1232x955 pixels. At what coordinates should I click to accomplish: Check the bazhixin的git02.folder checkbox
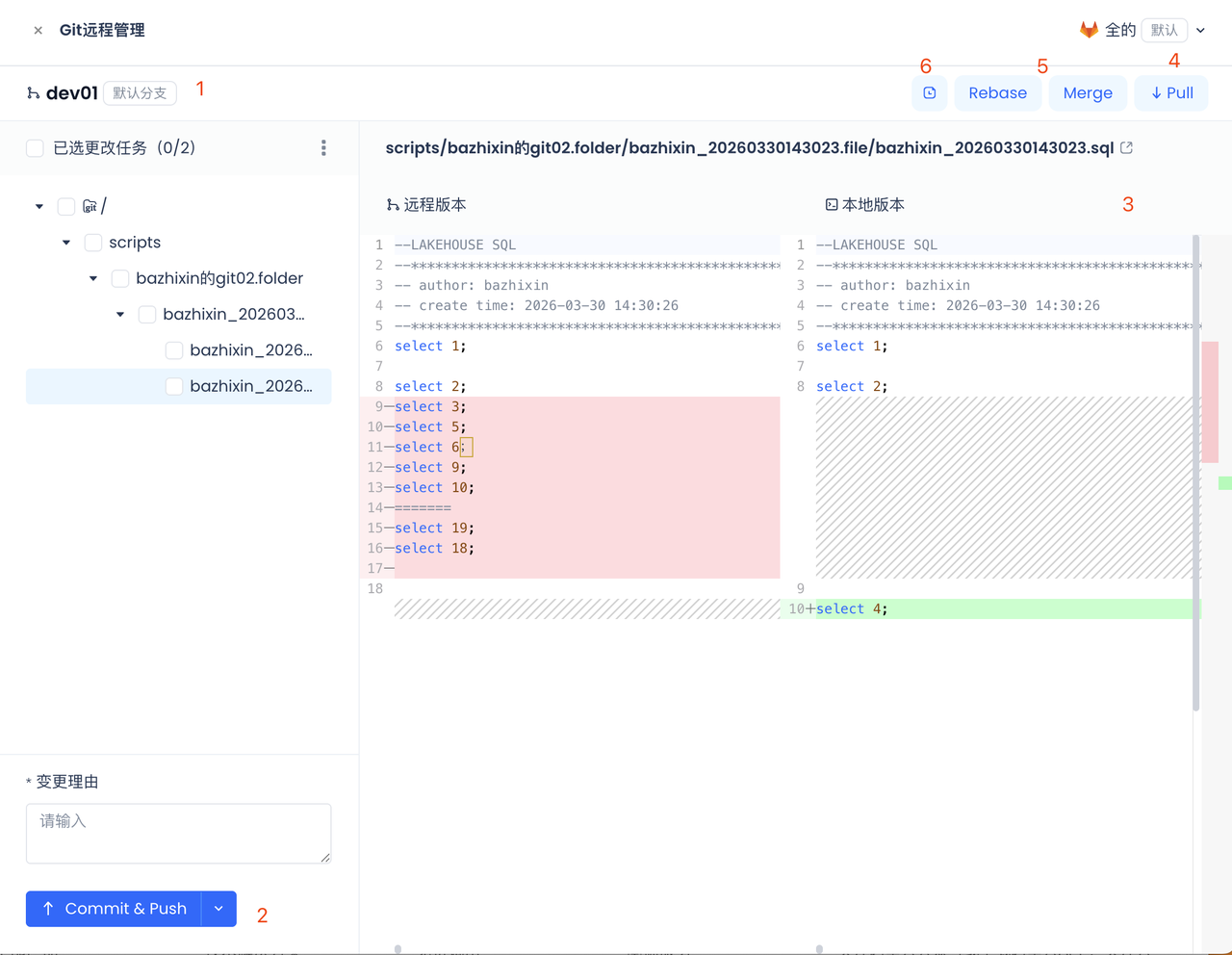(120, 278)
